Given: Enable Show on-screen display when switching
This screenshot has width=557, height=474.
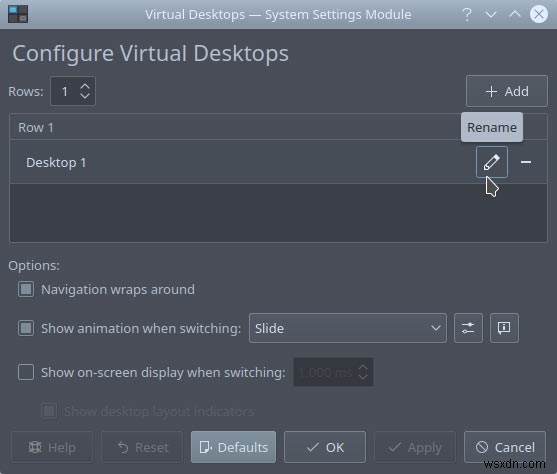Looking at the screenshot, I should point(26,372).
